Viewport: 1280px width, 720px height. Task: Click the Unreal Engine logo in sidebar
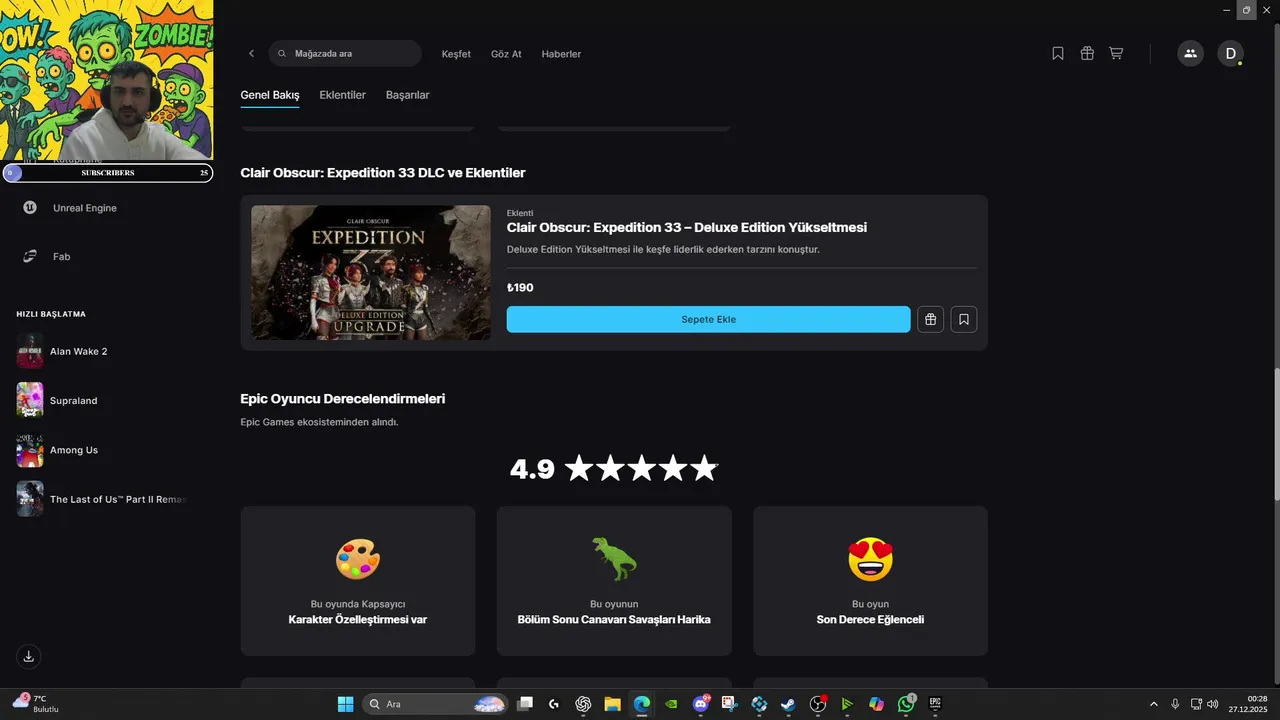[x=30, y=208]
